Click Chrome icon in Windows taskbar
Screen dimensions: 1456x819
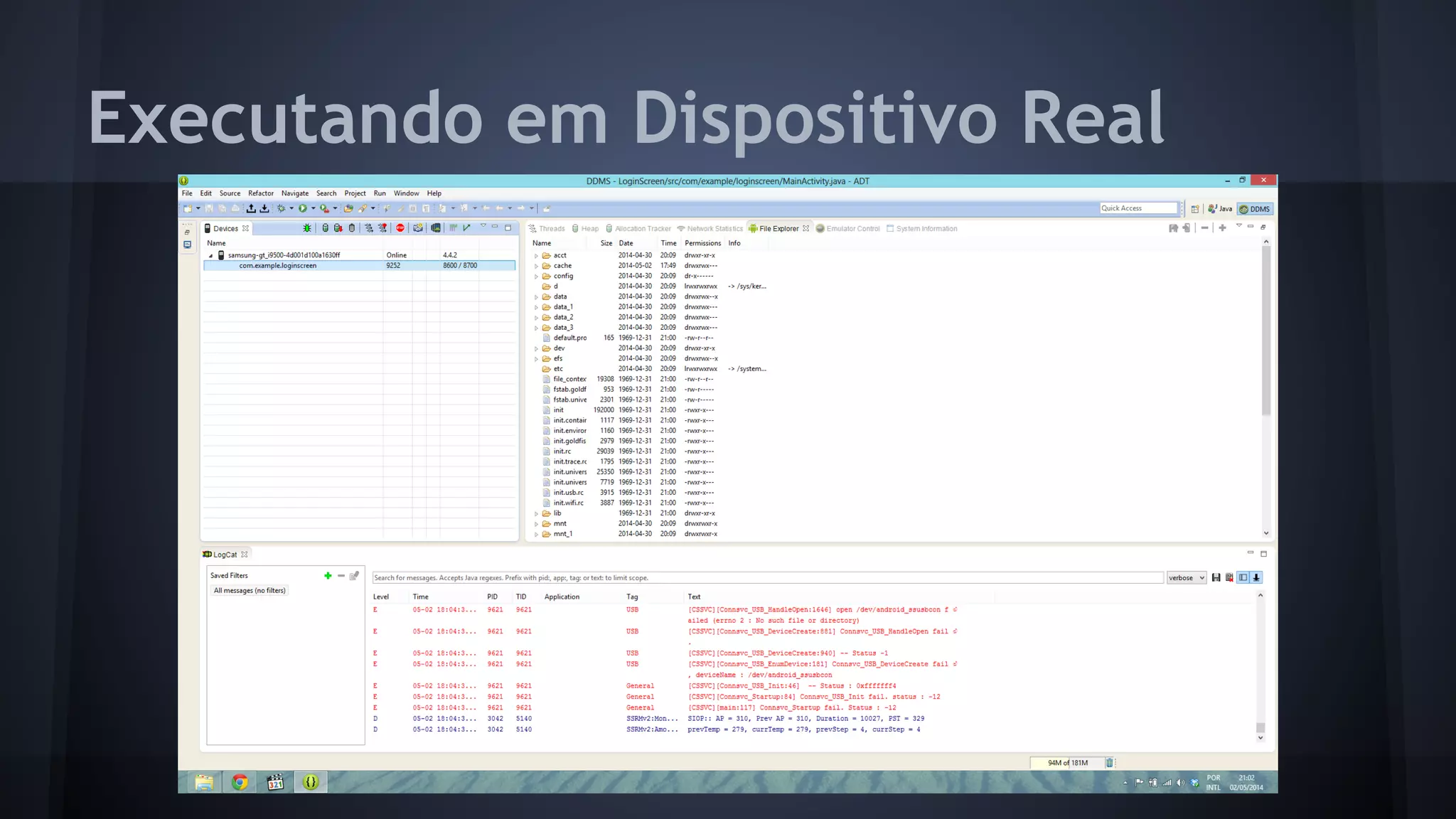coord(240,783)
